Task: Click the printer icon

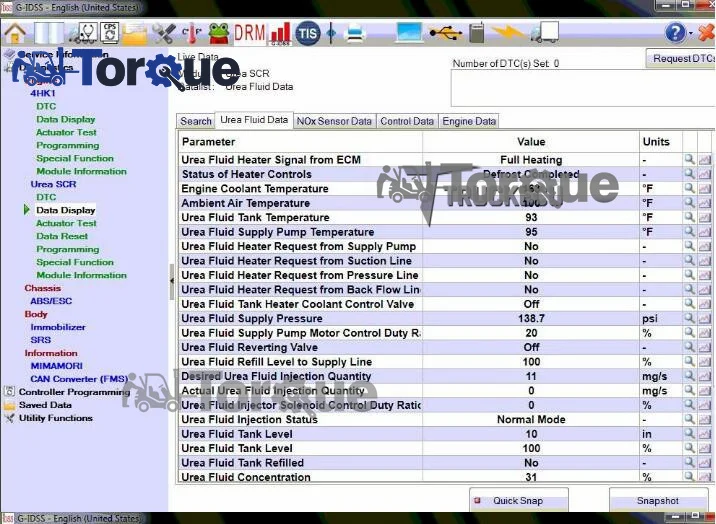Action: point(354,34)
